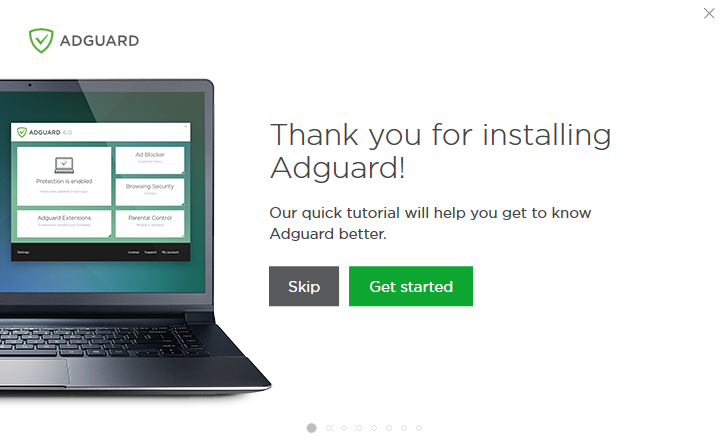Jump to the third tutorial page dot

point(344,428)
